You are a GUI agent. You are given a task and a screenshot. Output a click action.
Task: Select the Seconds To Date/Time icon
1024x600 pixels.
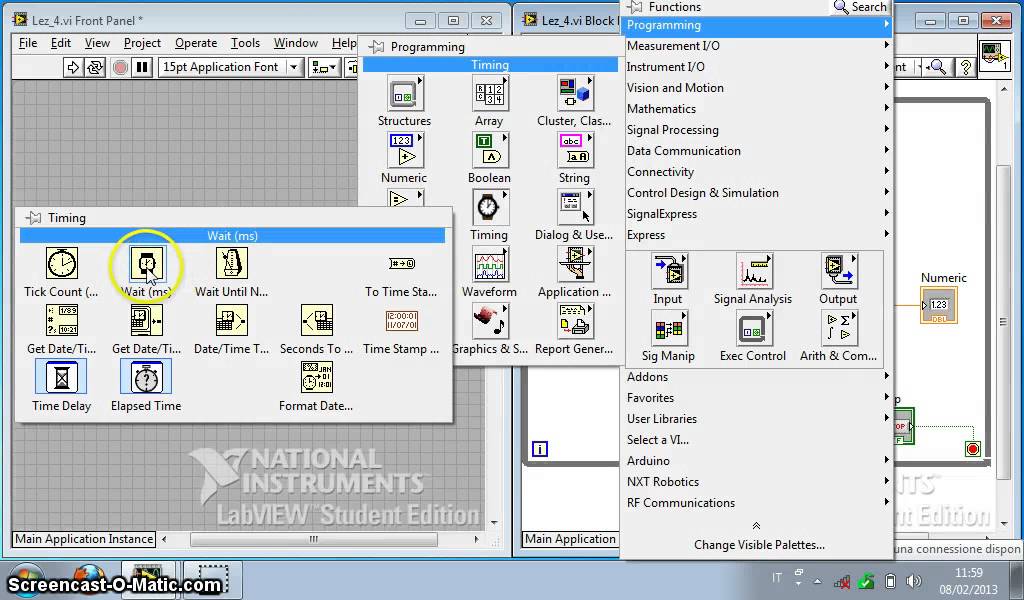click(316, 321)
